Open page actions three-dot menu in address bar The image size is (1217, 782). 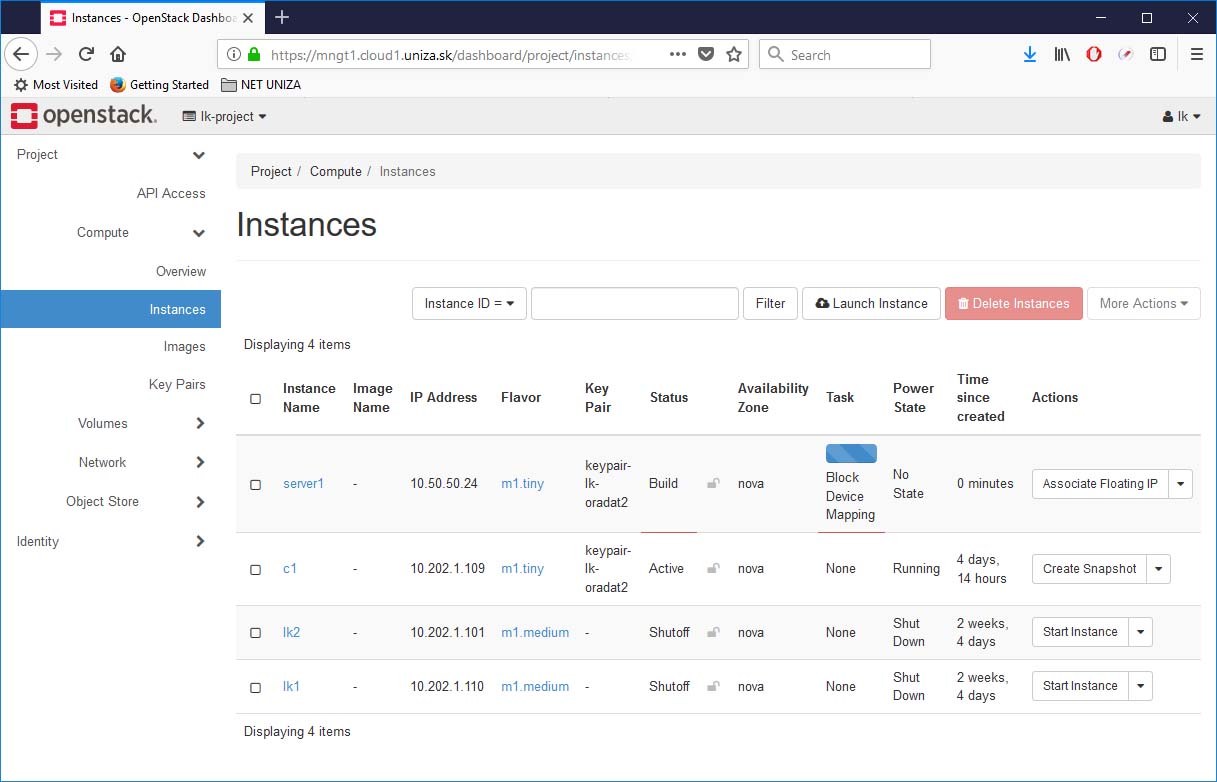(678, 55)
